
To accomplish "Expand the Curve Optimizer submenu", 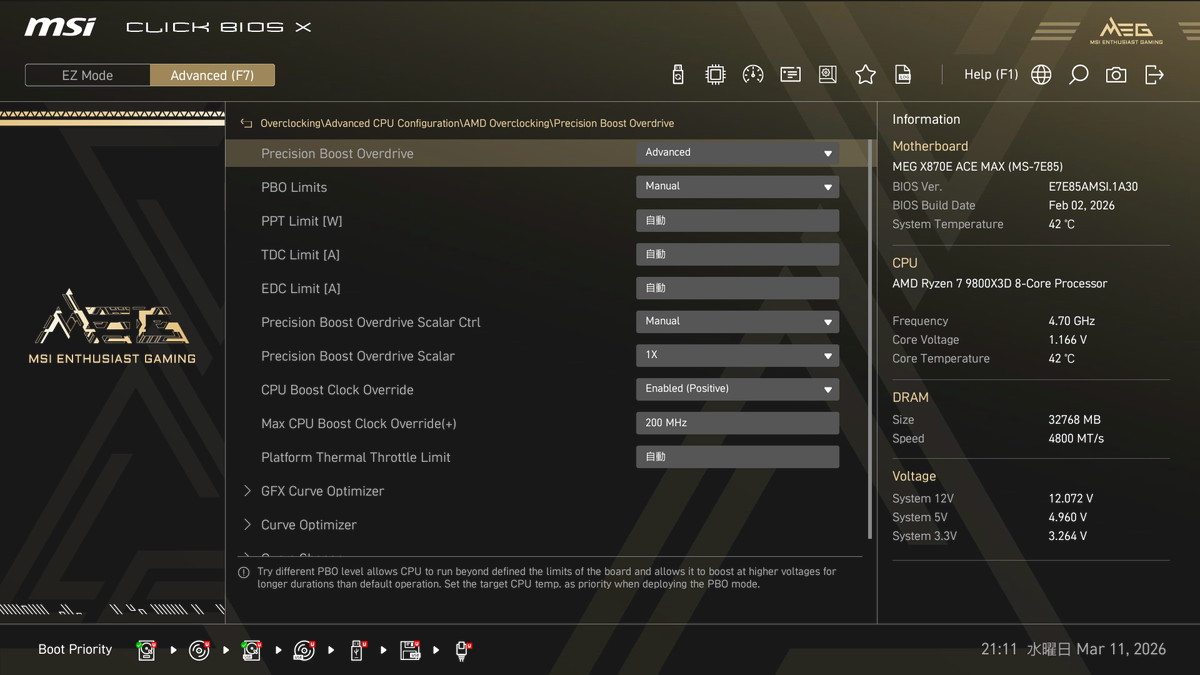I will point(308,525).
